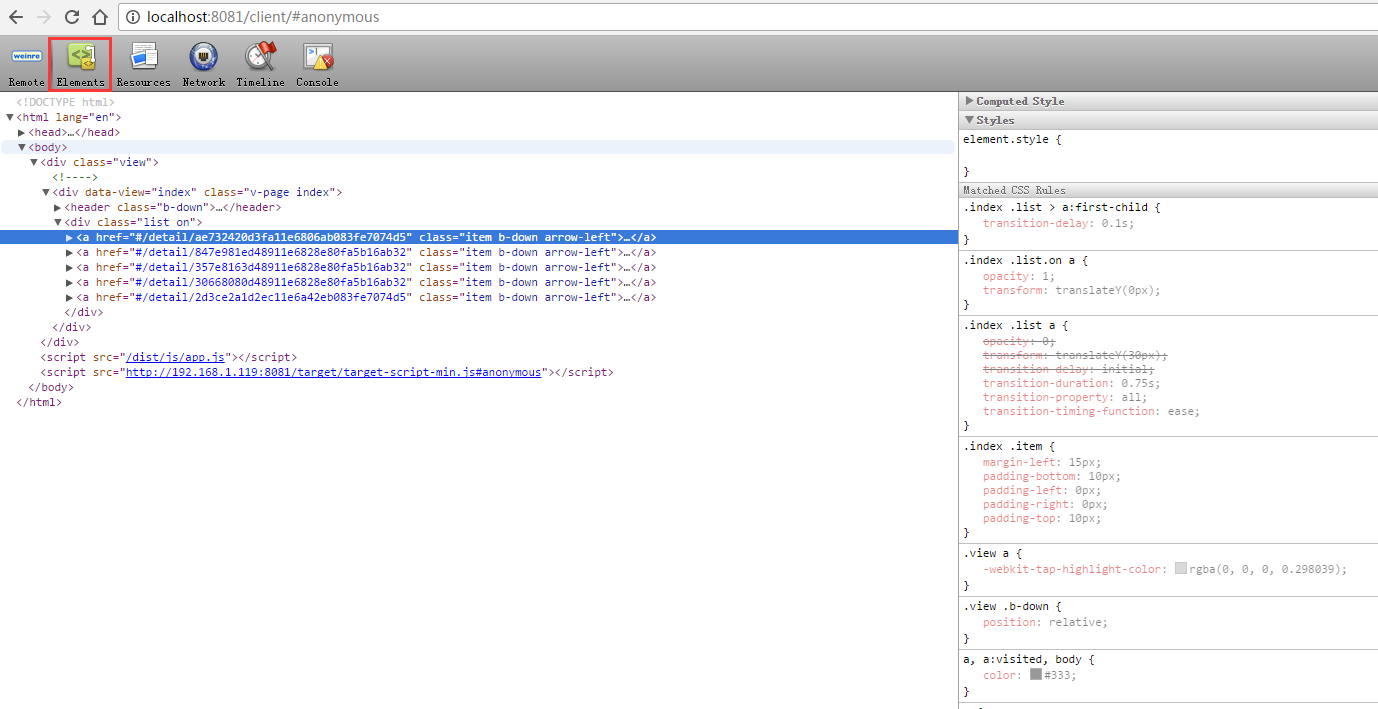
Task: Reload the current page
Action: tap(72, 17)
